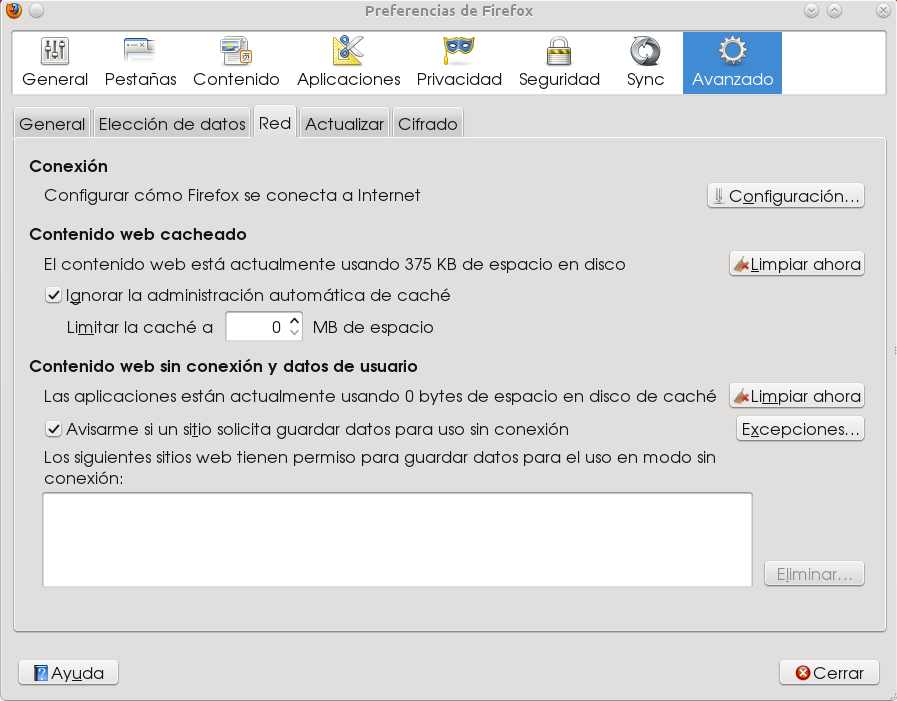Select the Red tab
Viewport: 897px width, 701px height.
click(x=275, y=122)
